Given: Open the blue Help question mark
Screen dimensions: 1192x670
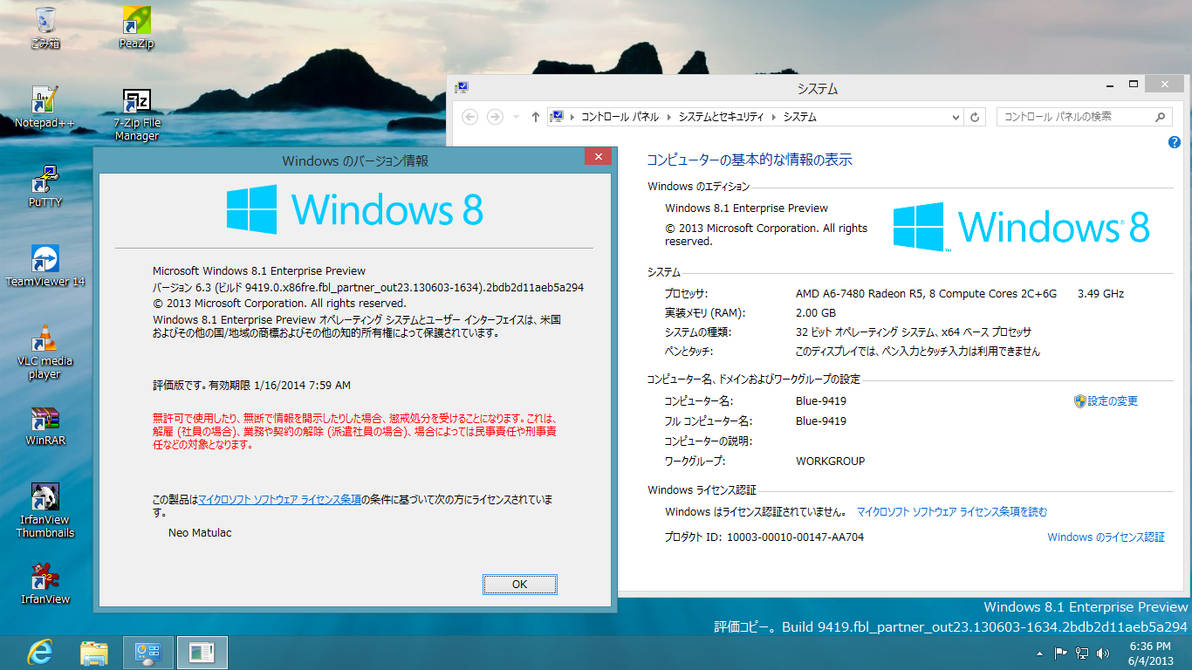Looking at the screenshot, I should click(x=1175, y=142).
